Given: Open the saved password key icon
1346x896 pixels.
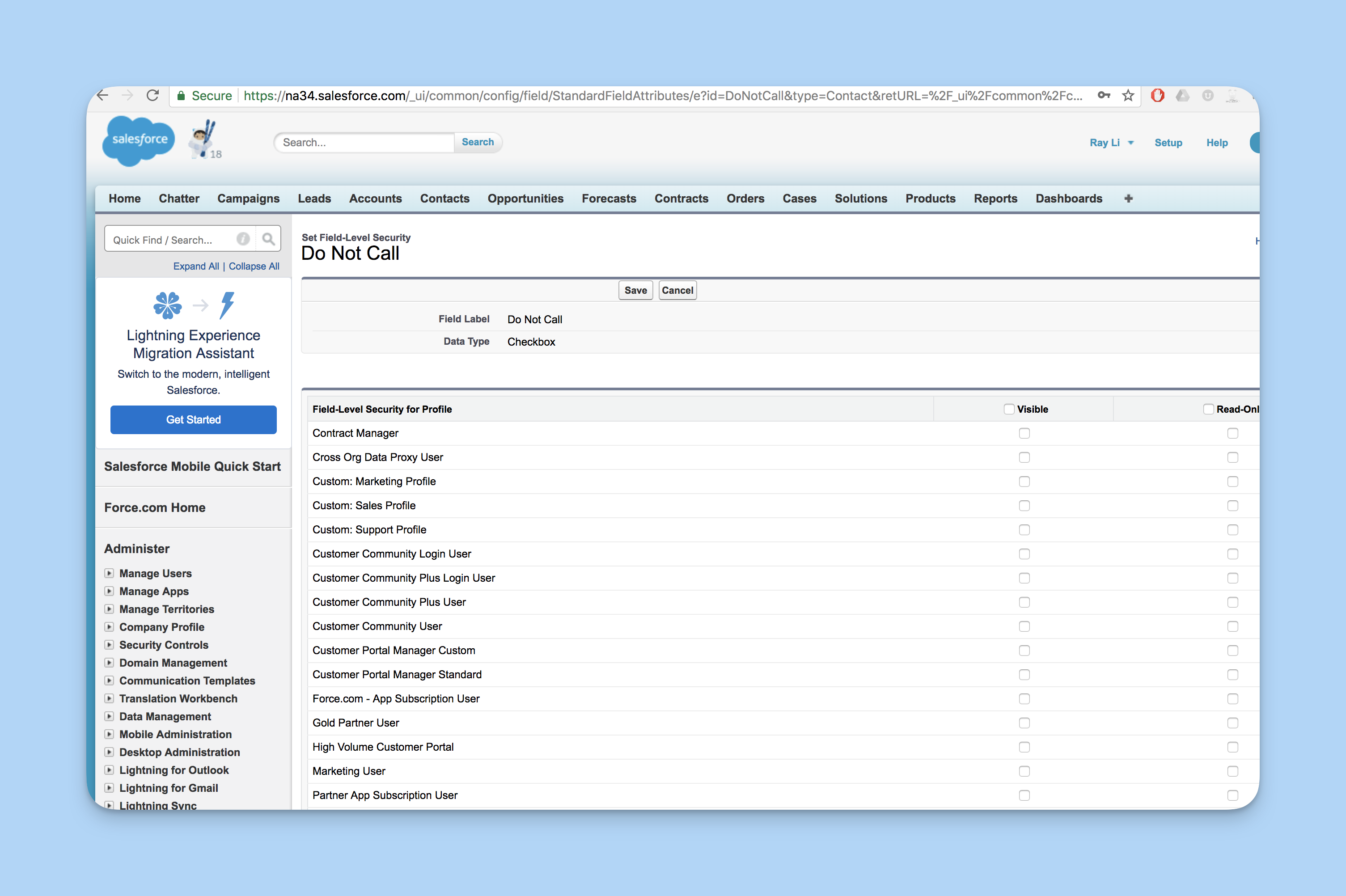Looking at the screenshot, I should tap(1103, 95).
